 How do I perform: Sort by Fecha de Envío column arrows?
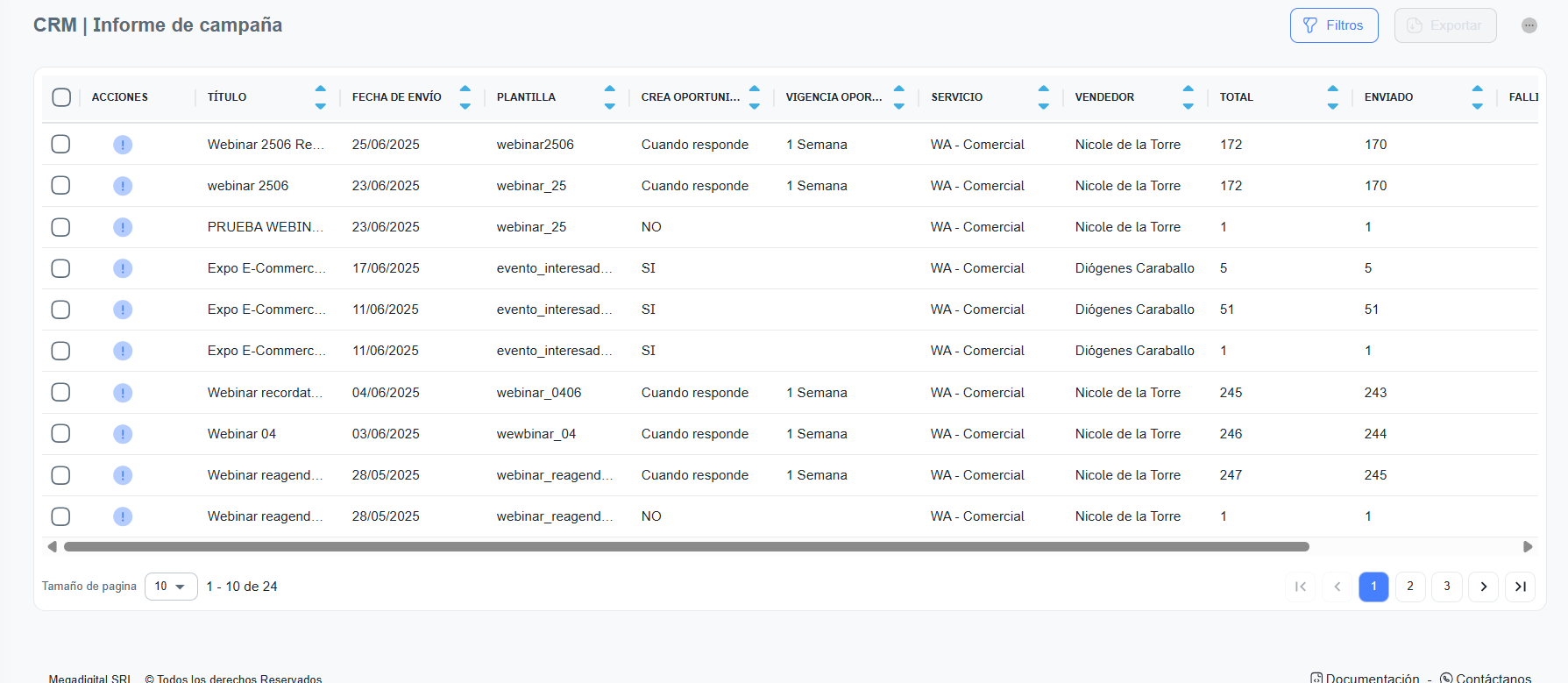(465, 97)
